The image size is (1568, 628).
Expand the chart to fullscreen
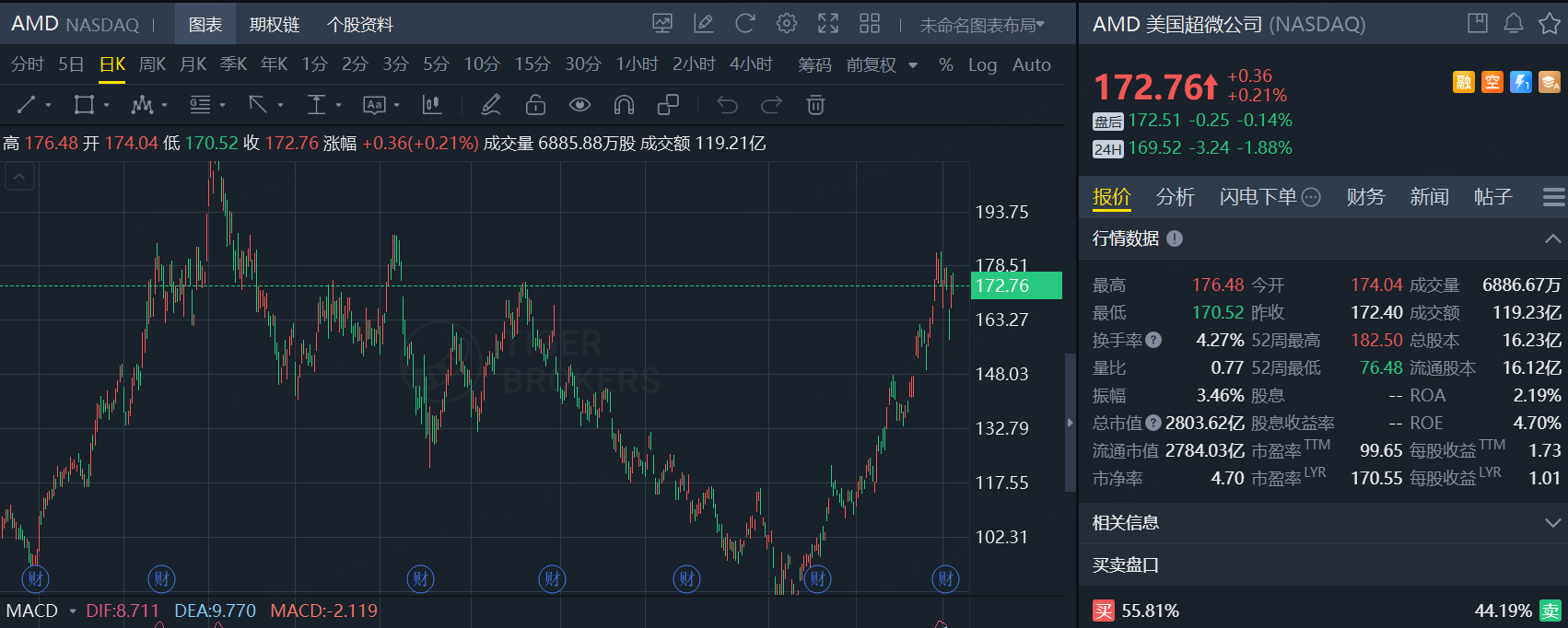coord(828,24)
